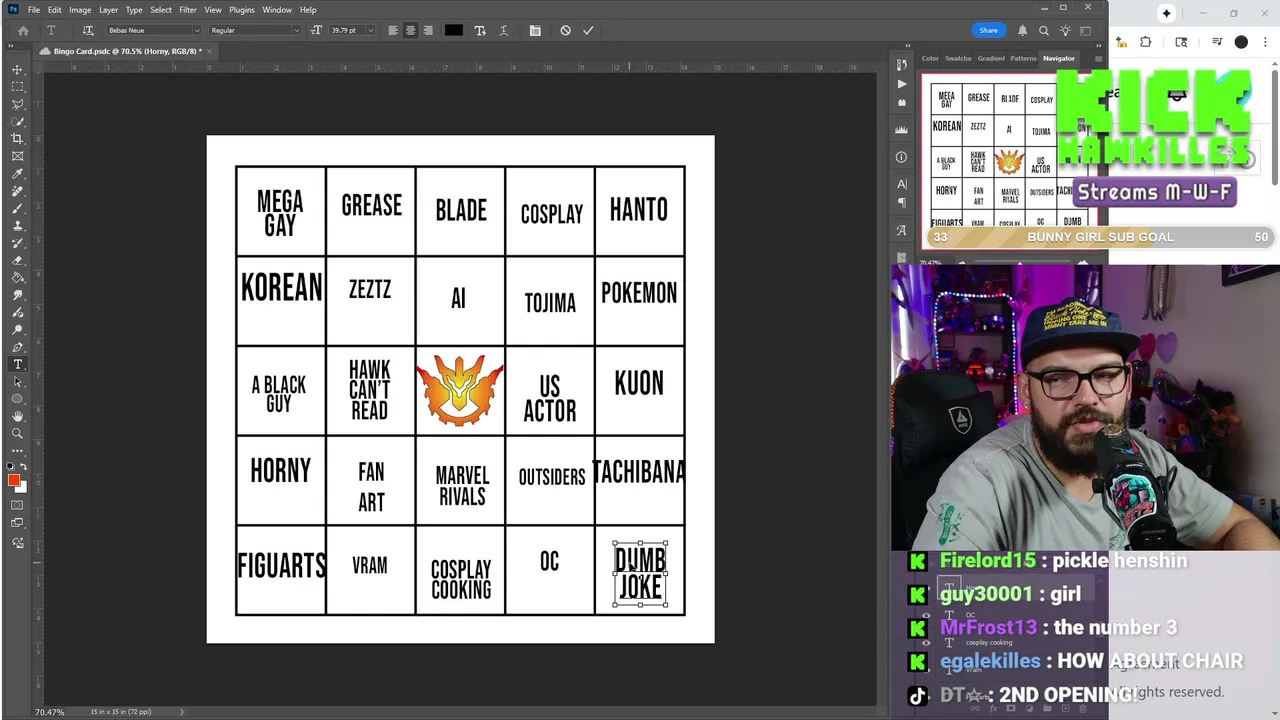Toggle text orientation in options bar
The width and height of the screenshot is (1280, 720).
pyautogui.click(x=88, y=30)
